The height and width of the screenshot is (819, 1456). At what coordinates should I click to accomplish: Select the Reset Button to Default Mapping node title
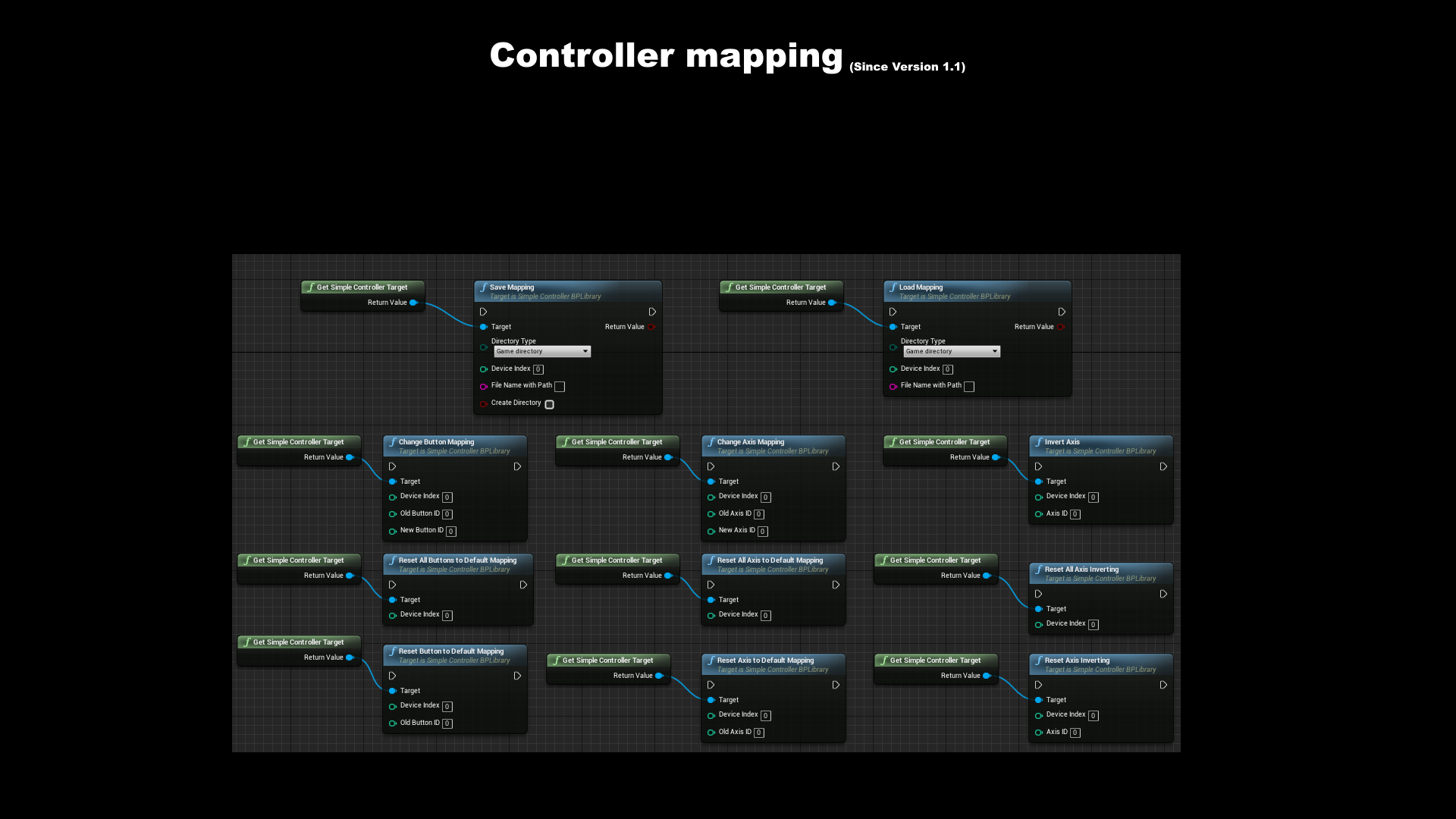451,651
